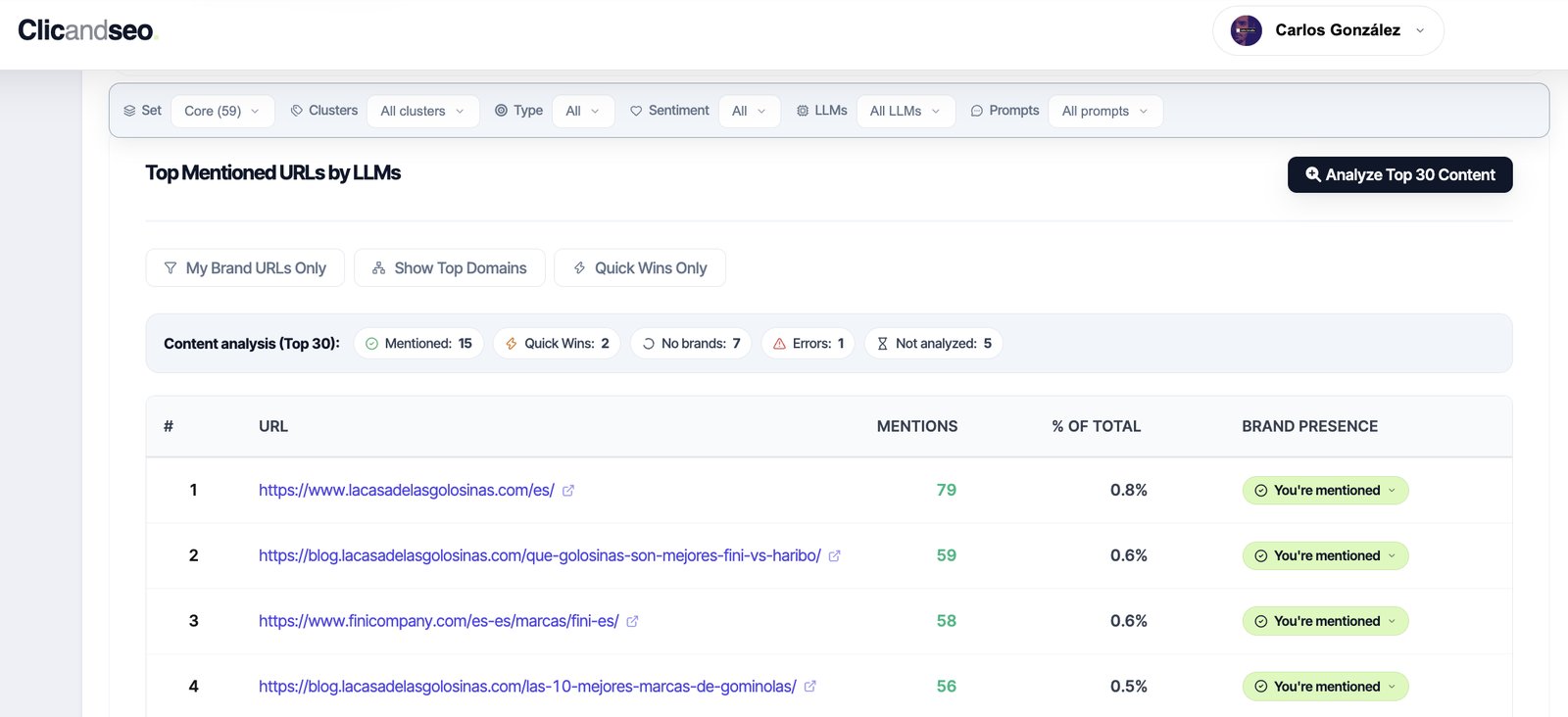
Task: Click the Content analysis (Top 30) label
Action: (252, 344)
